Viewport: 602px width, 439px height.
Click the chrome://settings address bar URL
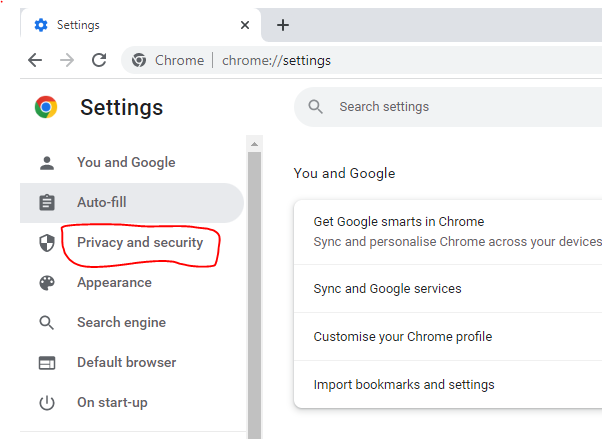[x=276, y=60]
